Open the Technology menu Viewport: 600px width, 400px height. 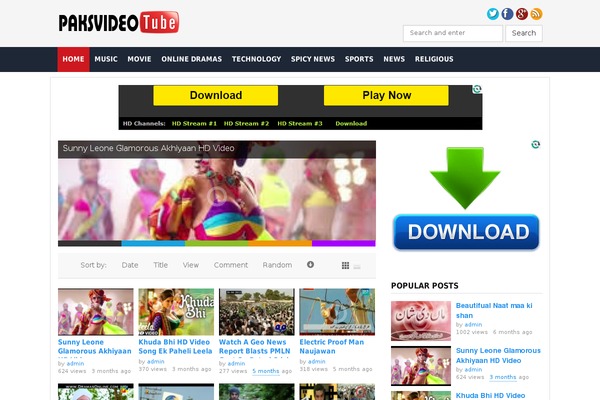tap(256, 59)
